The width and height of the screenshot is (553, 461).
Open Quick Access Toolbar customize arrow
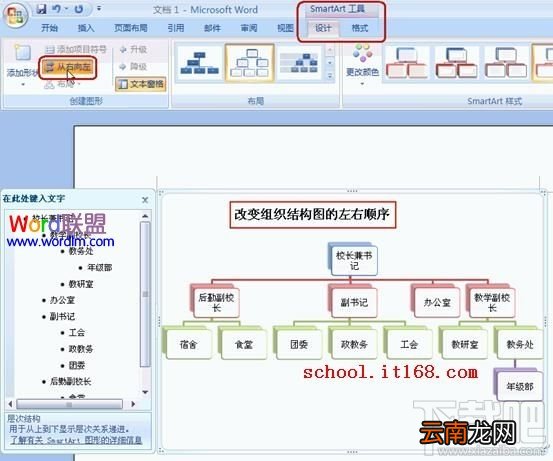pos(99,8)
